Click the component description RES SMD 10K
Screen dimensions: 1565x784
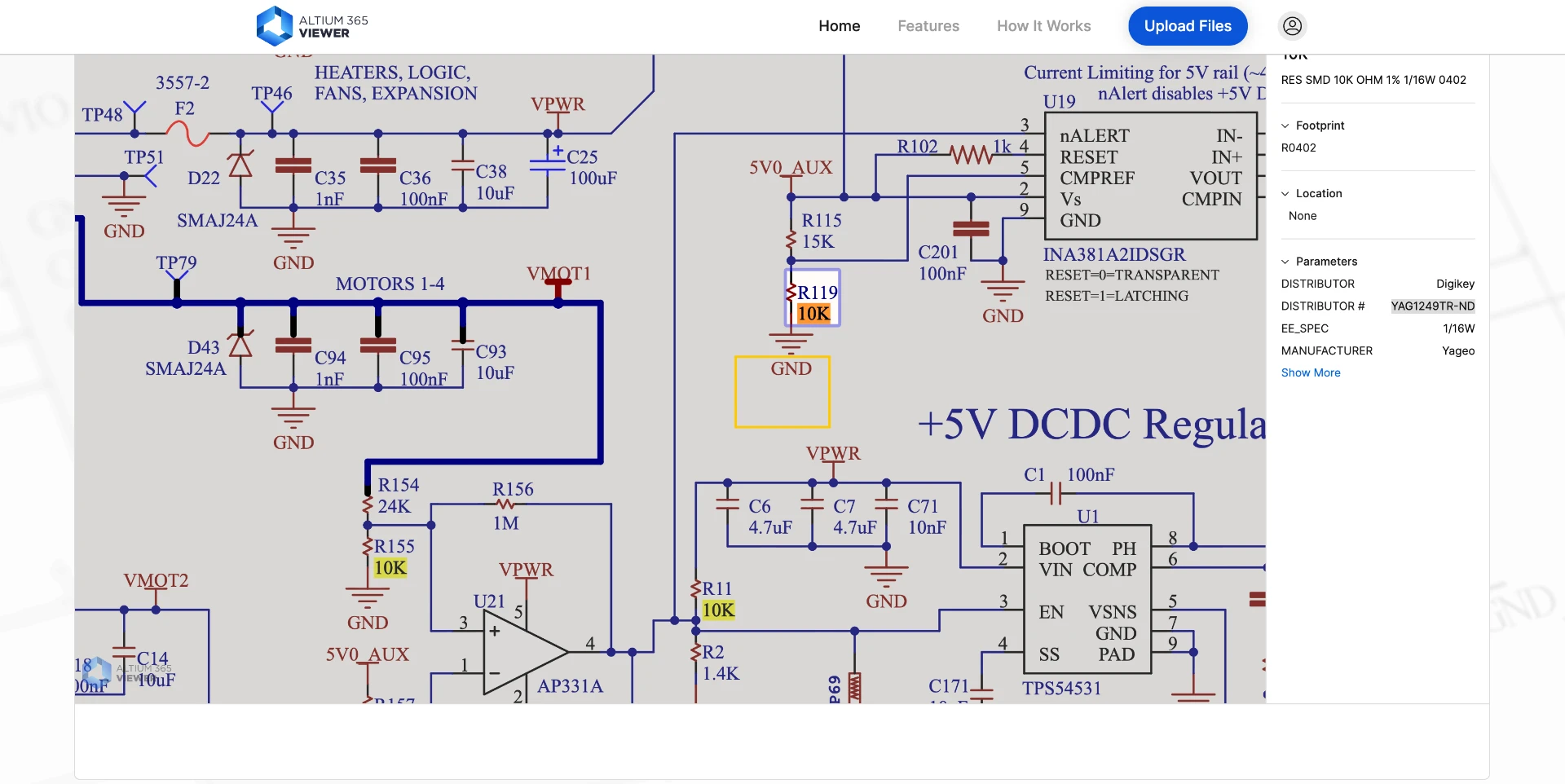coord(1373,80)
